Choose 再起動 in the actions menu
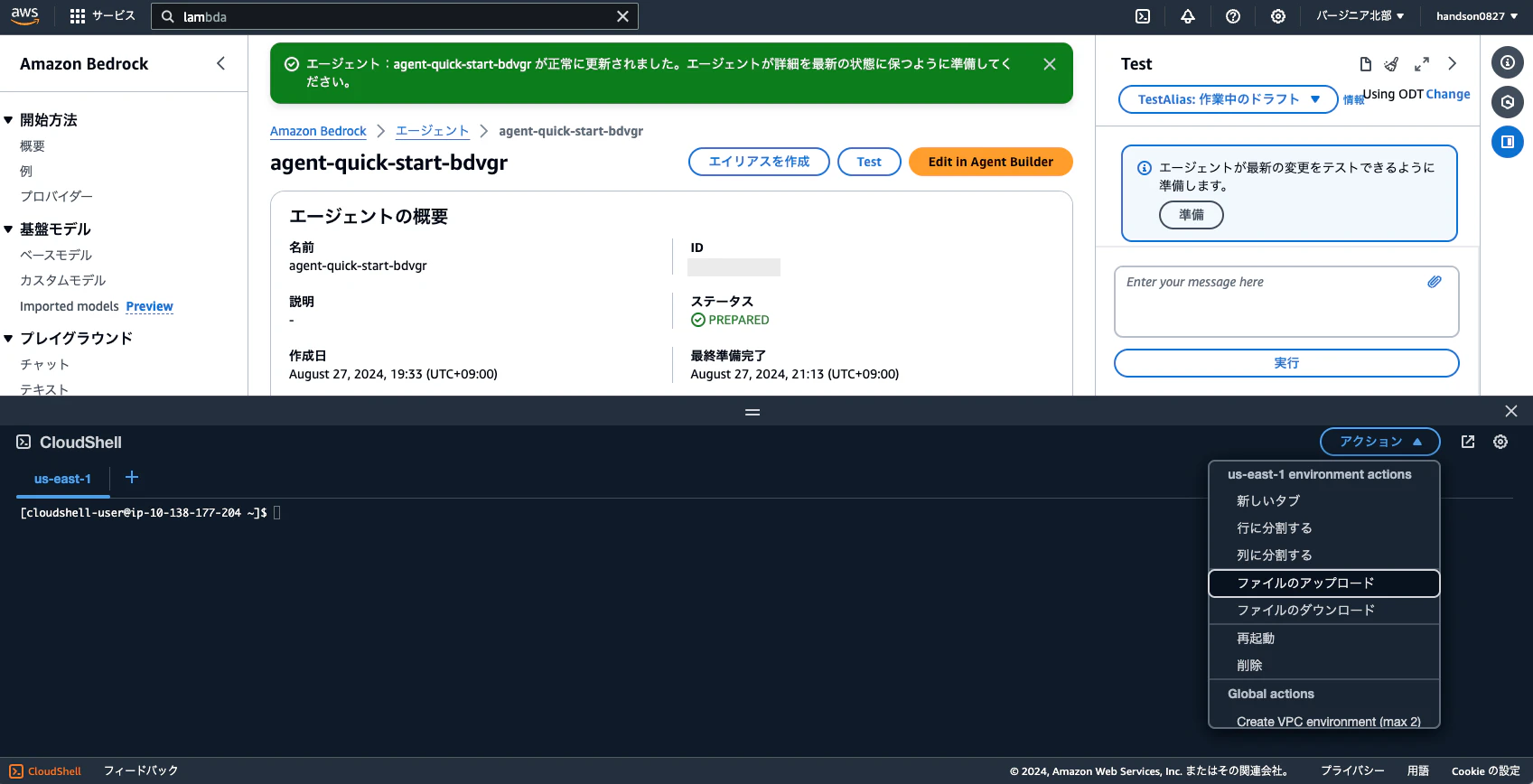 1323,639
